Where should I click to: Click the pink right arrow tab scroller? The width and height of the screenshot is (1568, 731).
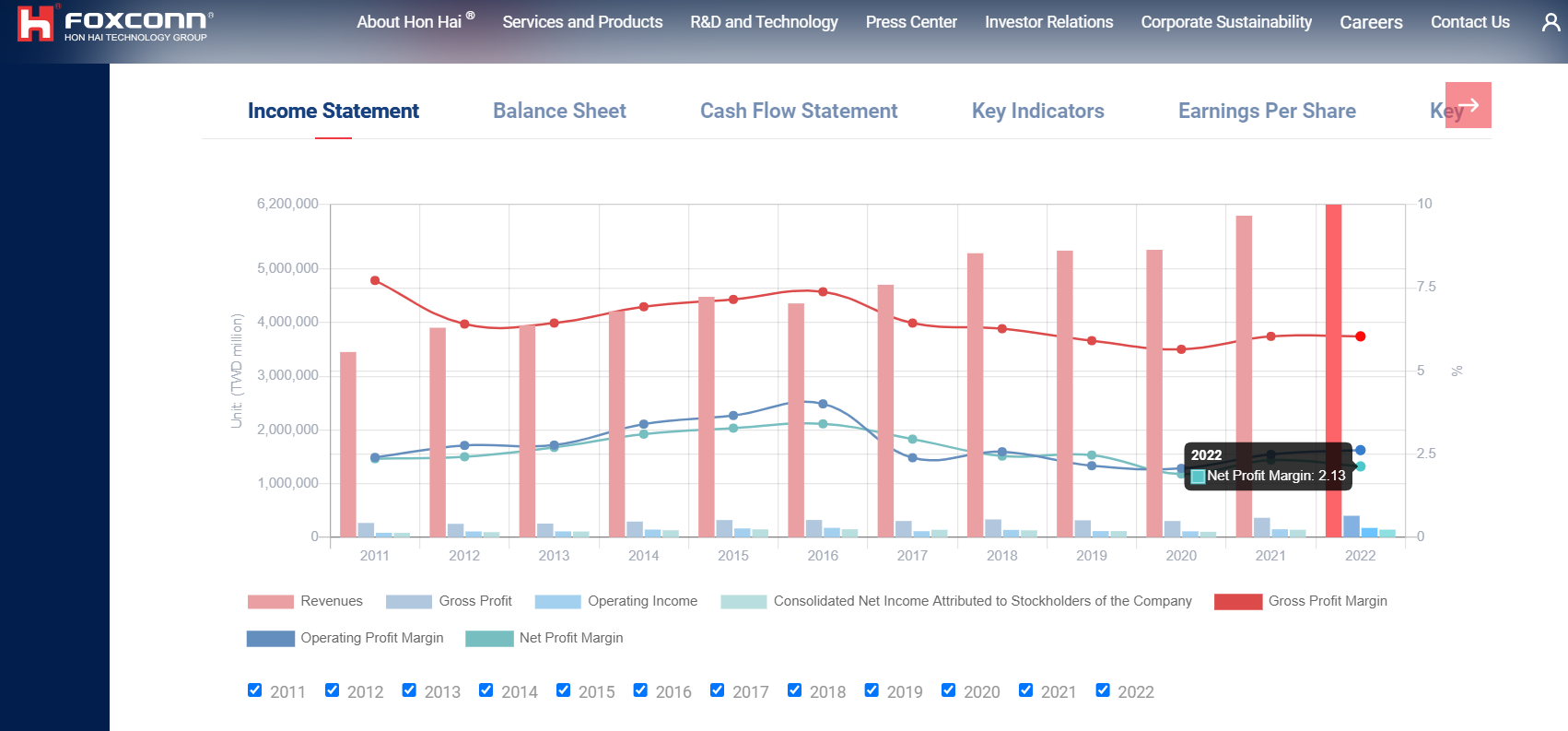point(1468,105)
